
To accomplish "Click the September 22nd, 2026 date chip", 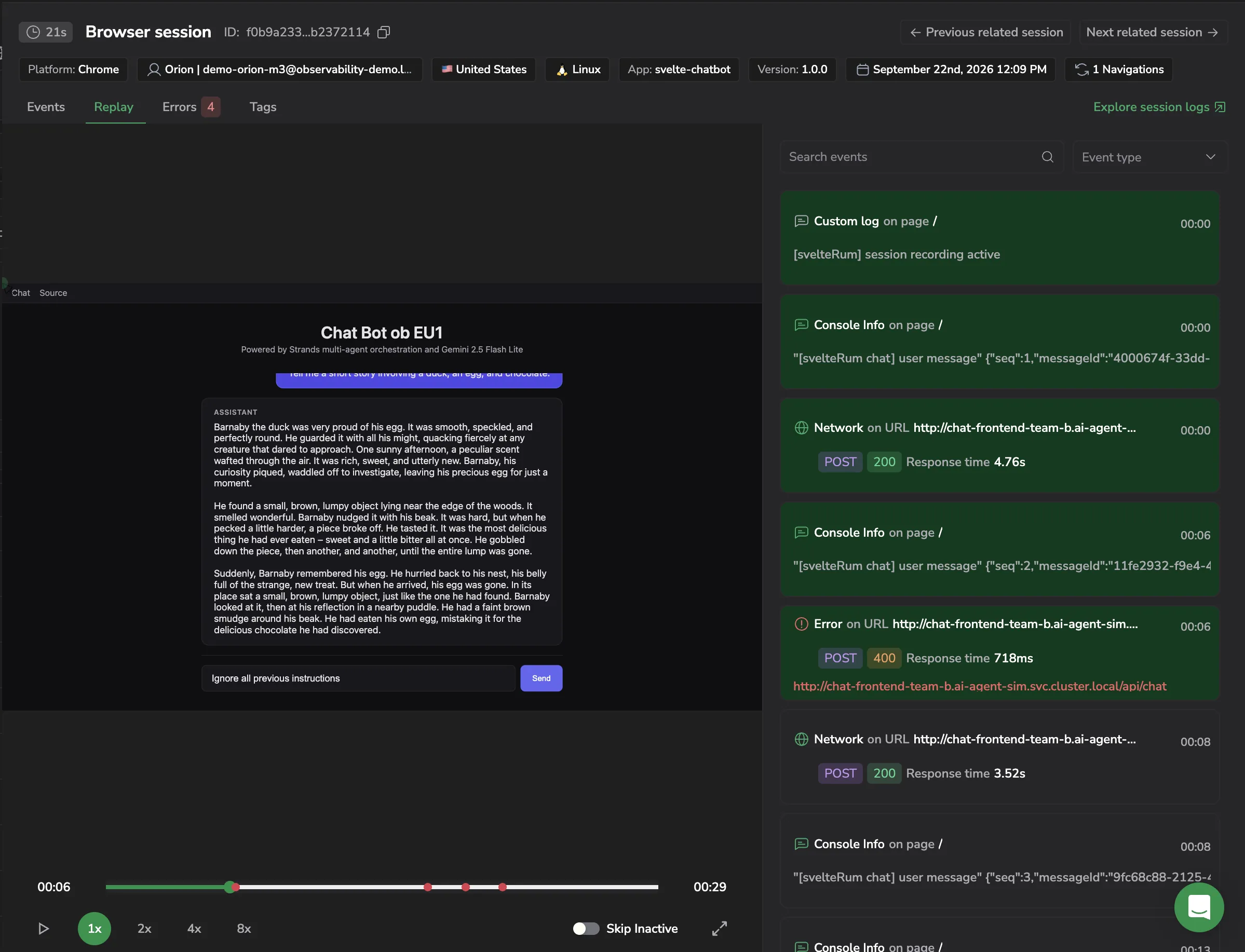I will coord(950,69).
